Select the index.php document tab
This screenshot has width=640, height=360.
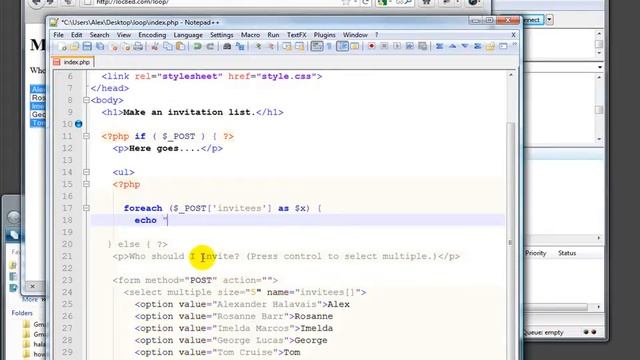(73, 62)
